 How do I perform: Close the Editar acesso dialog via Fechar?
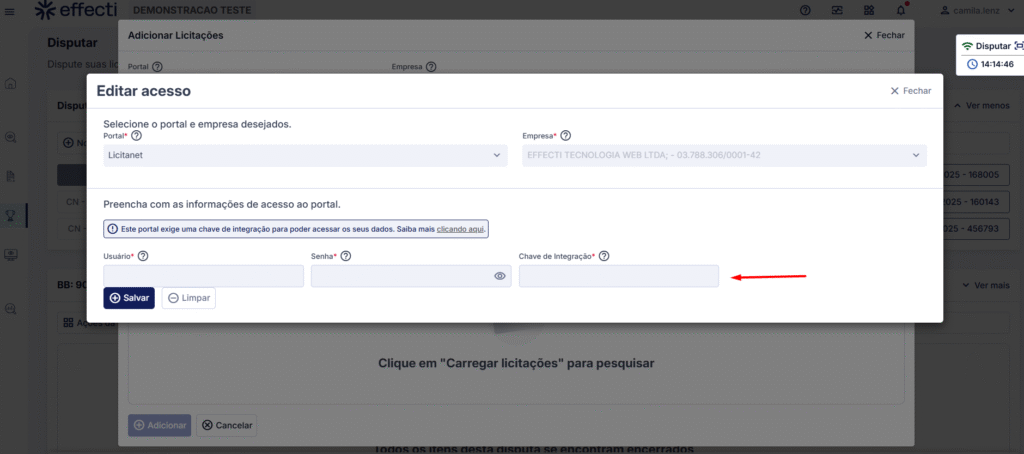910,91
